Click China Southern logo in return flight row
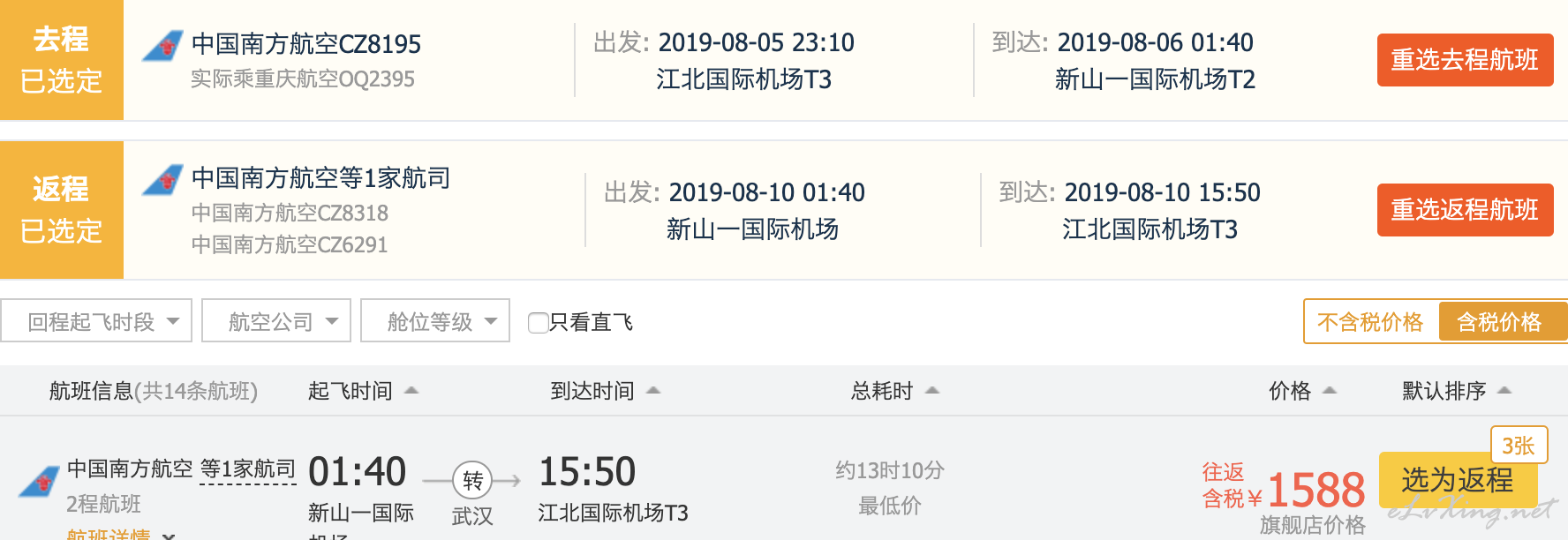The image size is (1568, 540). click(162, 180)
